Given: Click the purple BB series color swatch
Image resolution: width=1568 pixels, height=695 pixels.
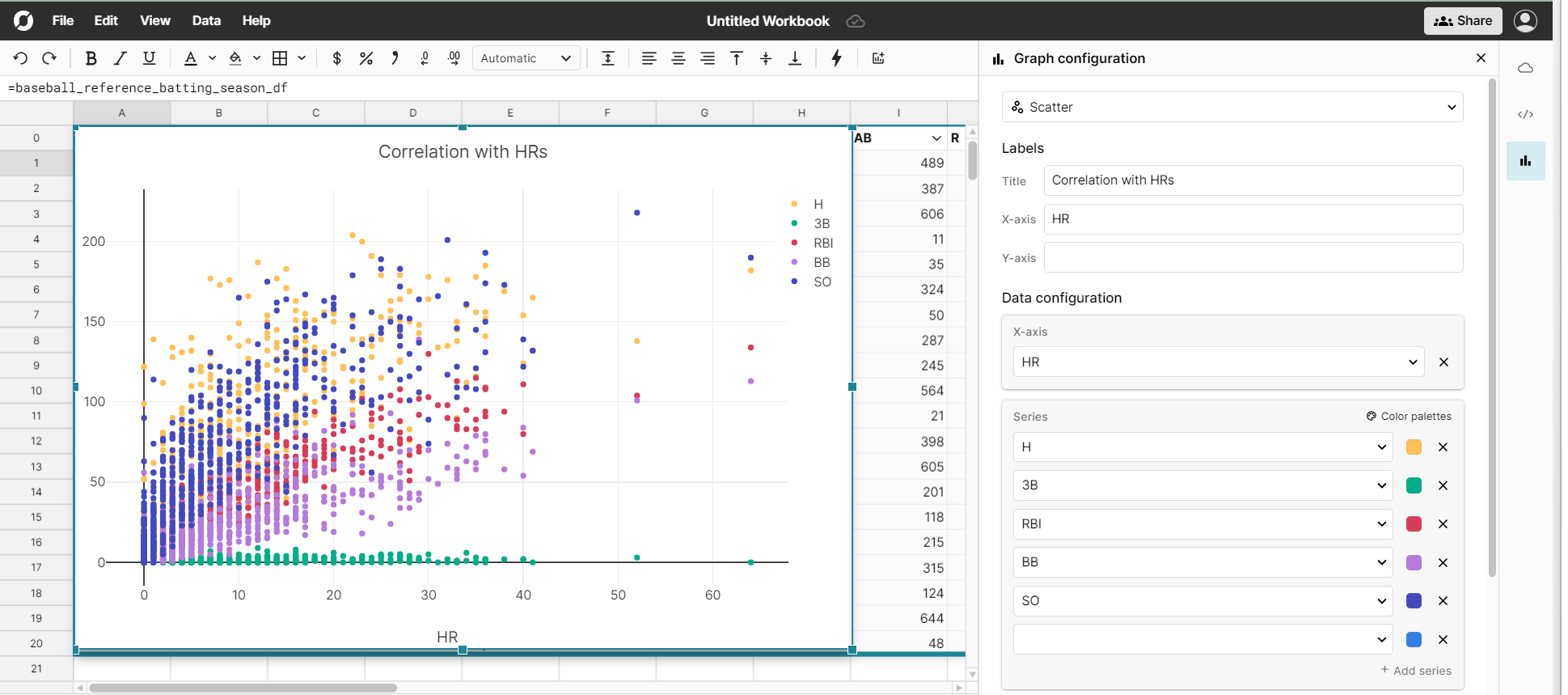Looking at the screenshot, I should click(x=1414, y=563).
